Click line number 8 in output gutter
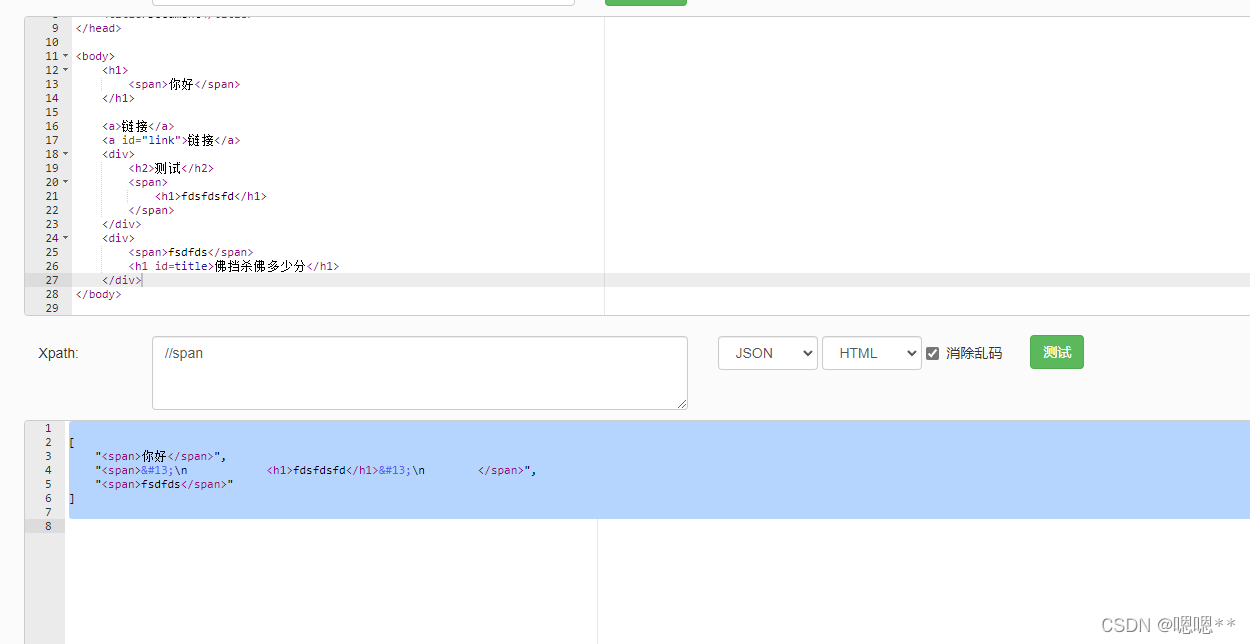Image resolution: width=1250 pixels, height=644 pixels. point(48,526)
